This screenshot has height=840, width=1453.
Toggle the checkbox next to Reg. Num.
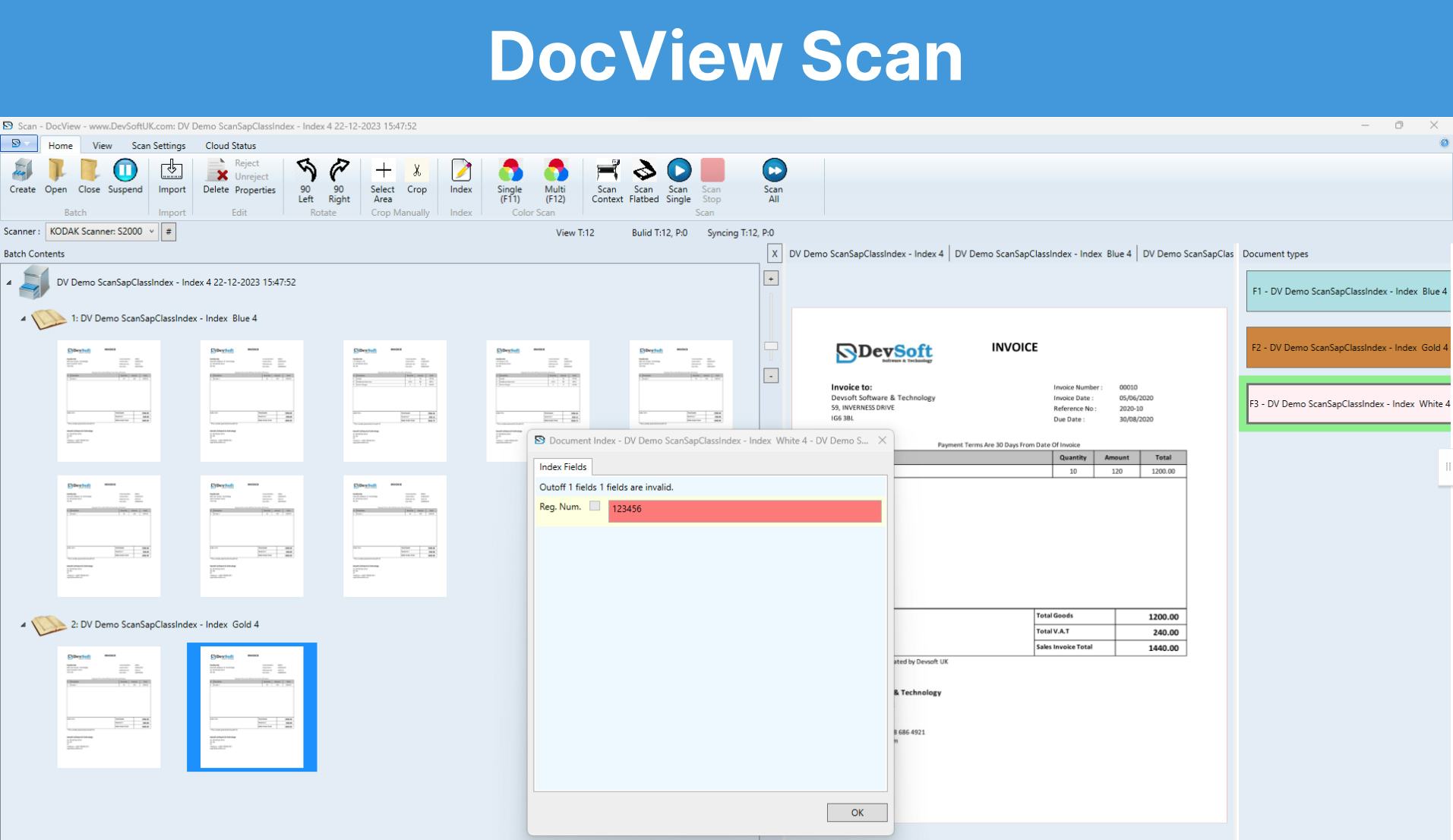pos(595,507)
